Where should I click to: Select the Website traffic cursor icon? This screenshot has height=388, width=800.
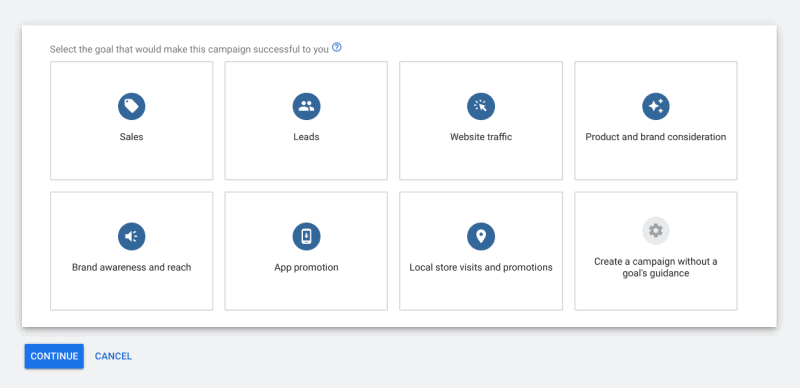481,106
